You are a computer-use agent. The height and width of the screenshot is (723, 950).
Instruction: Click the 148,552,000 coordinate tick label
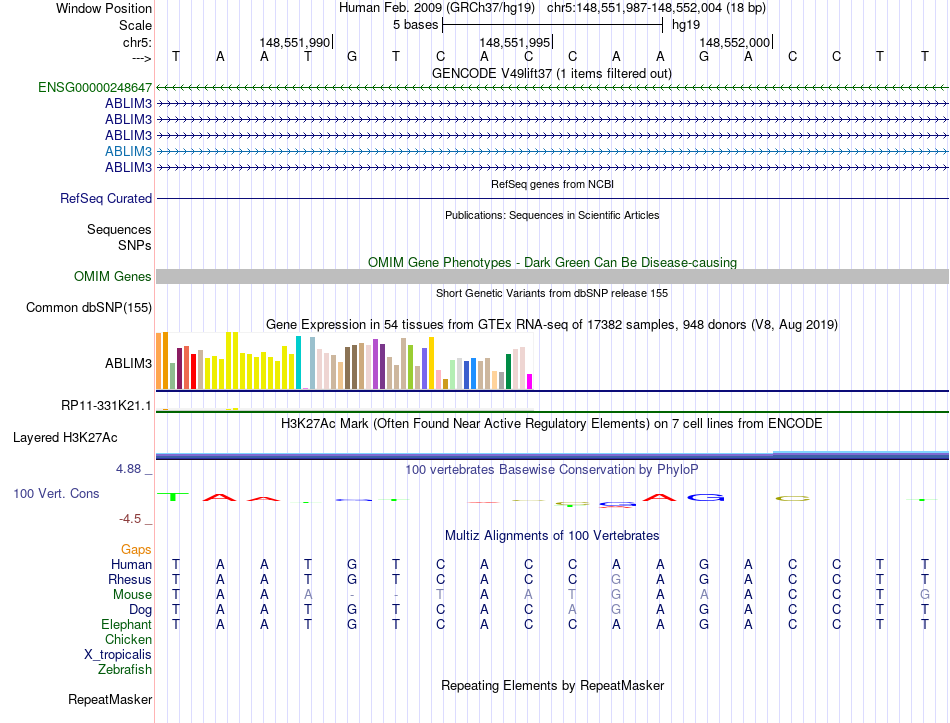pos(734,42)
